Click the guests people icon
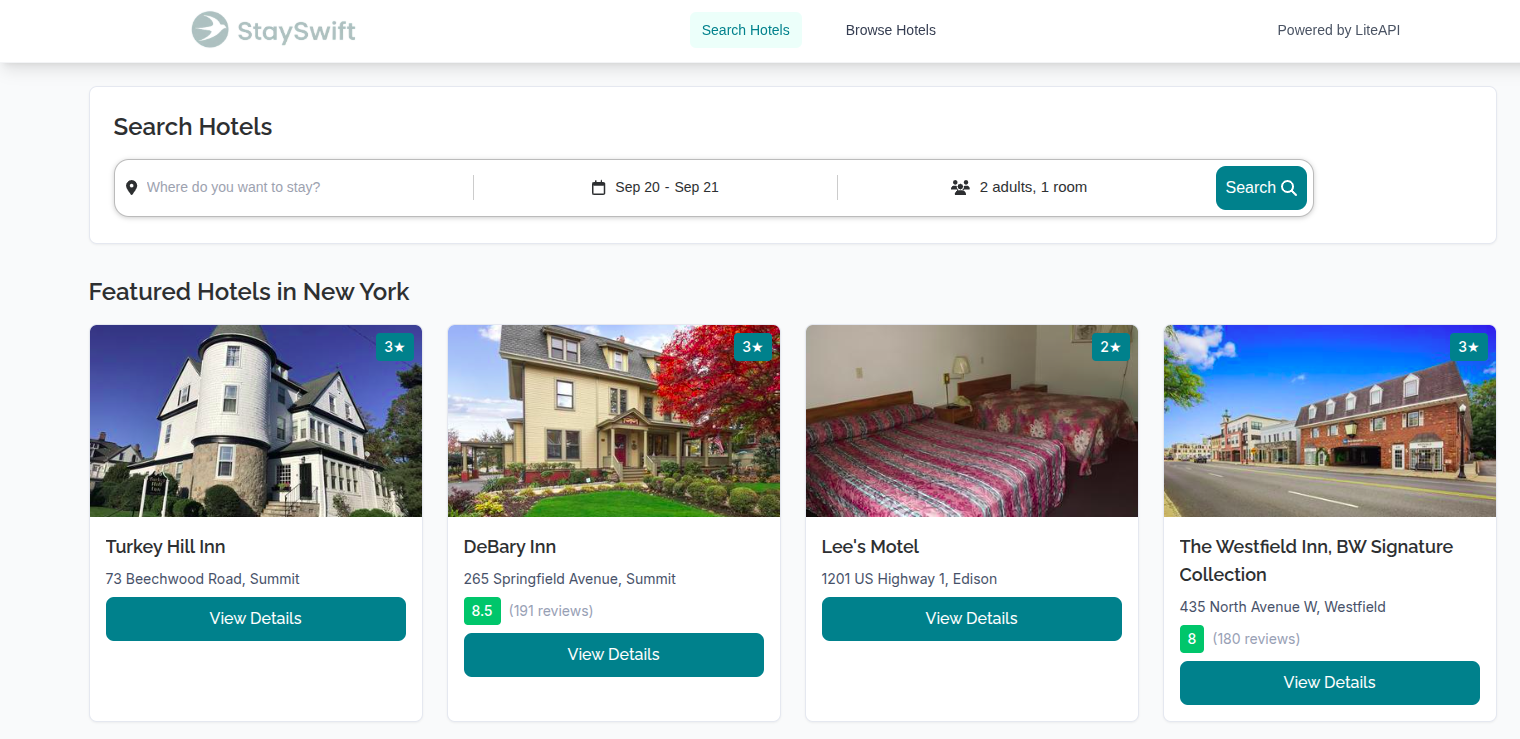 [960, 188]
